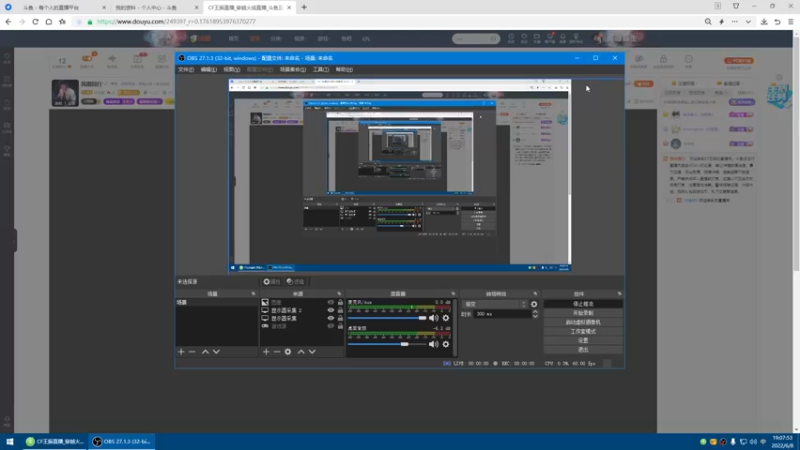This screenshot has width=800, height=450.
Task: Hide the 显示器采集 source
Action: tap(331, 318)
